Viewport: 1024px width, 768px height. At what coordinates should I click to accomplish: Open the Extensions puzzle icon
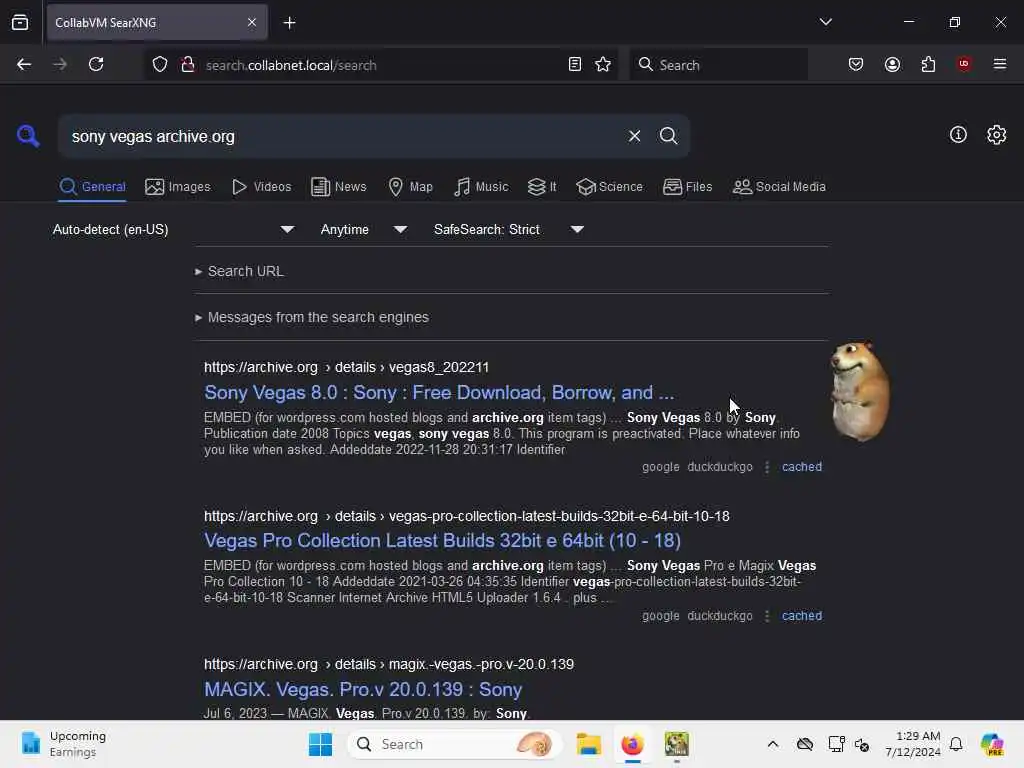coord(928,64)
